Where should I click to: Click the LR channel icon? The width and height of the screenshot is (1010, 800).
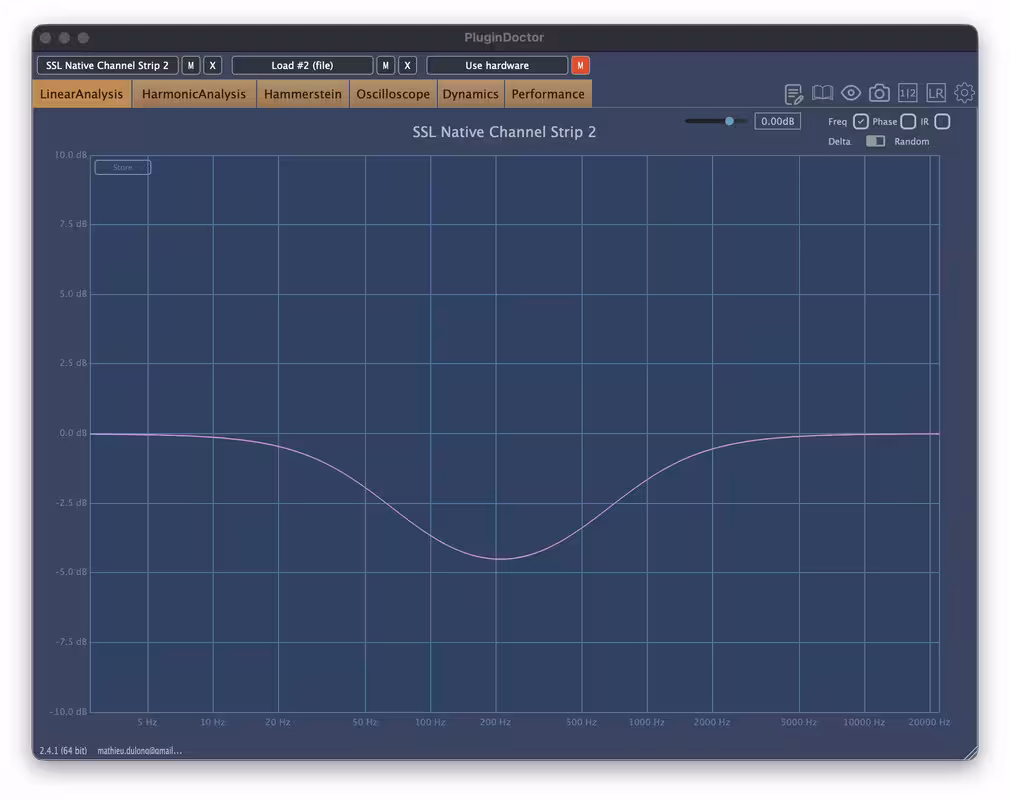tap(936, 93)
